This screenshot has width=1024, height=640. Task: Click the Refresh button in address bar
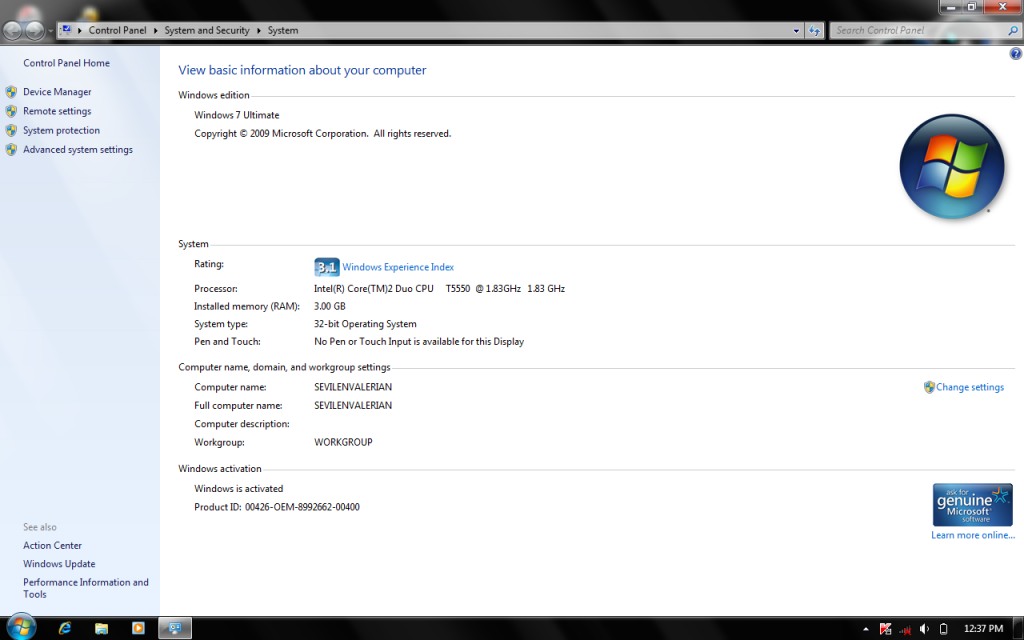click(814, 31)
